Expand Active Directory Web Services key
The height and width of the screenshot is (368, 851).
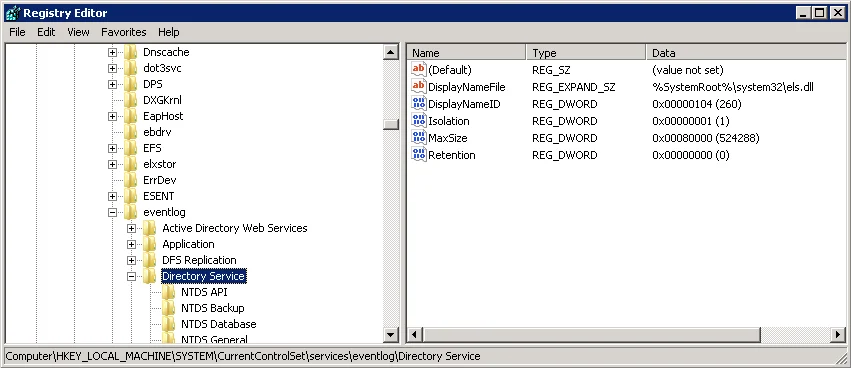(x=131, y=229)
